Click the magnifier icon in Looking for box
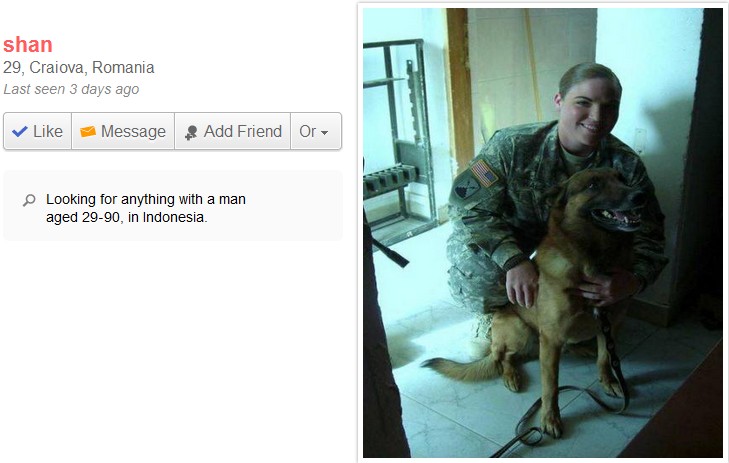This screenshot has width=729, height=463. pos(29,200)
